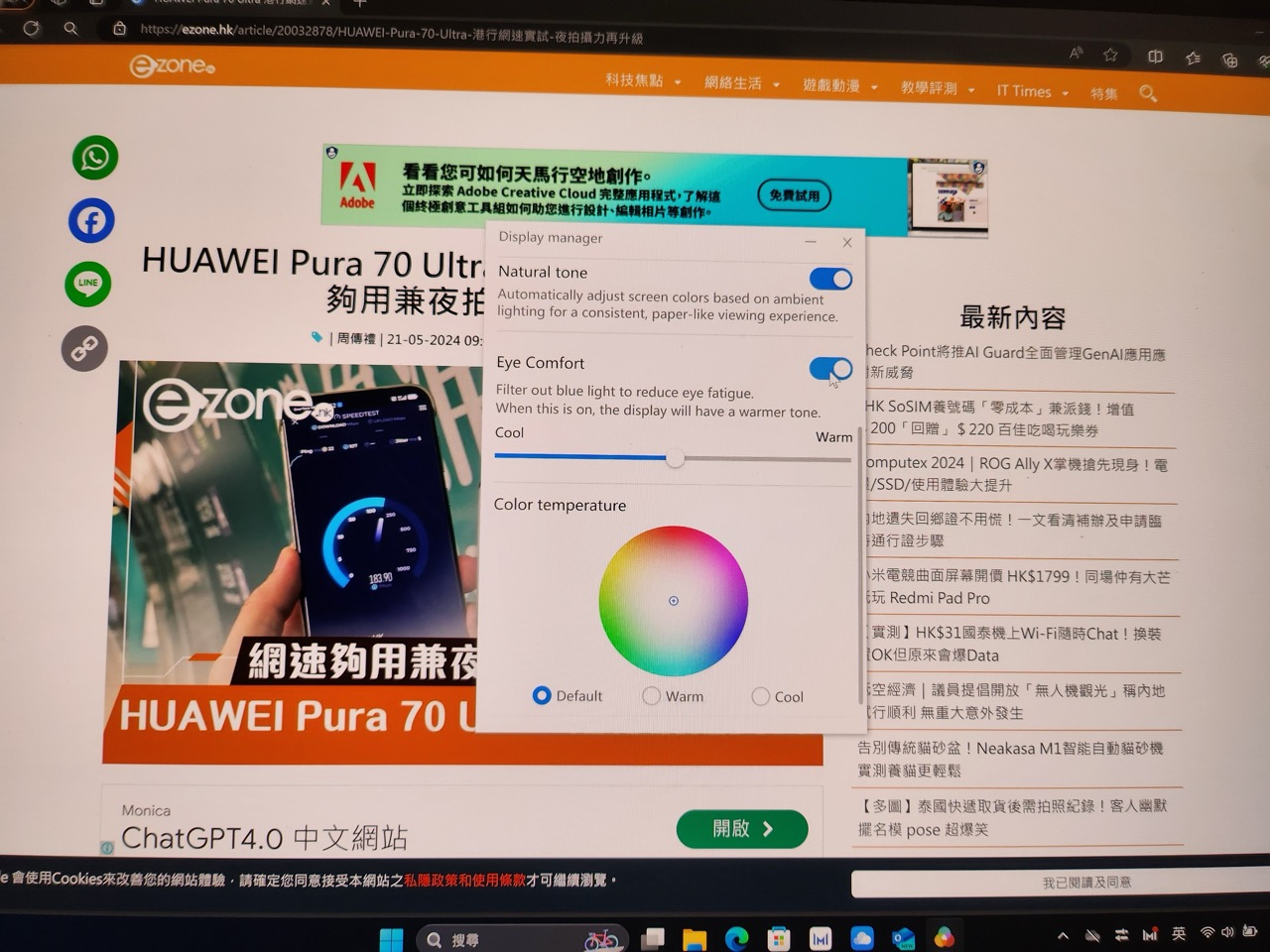Turn off the Eye Comfort toggle
Screen dimensions: 1270x952
coord(830,368)
